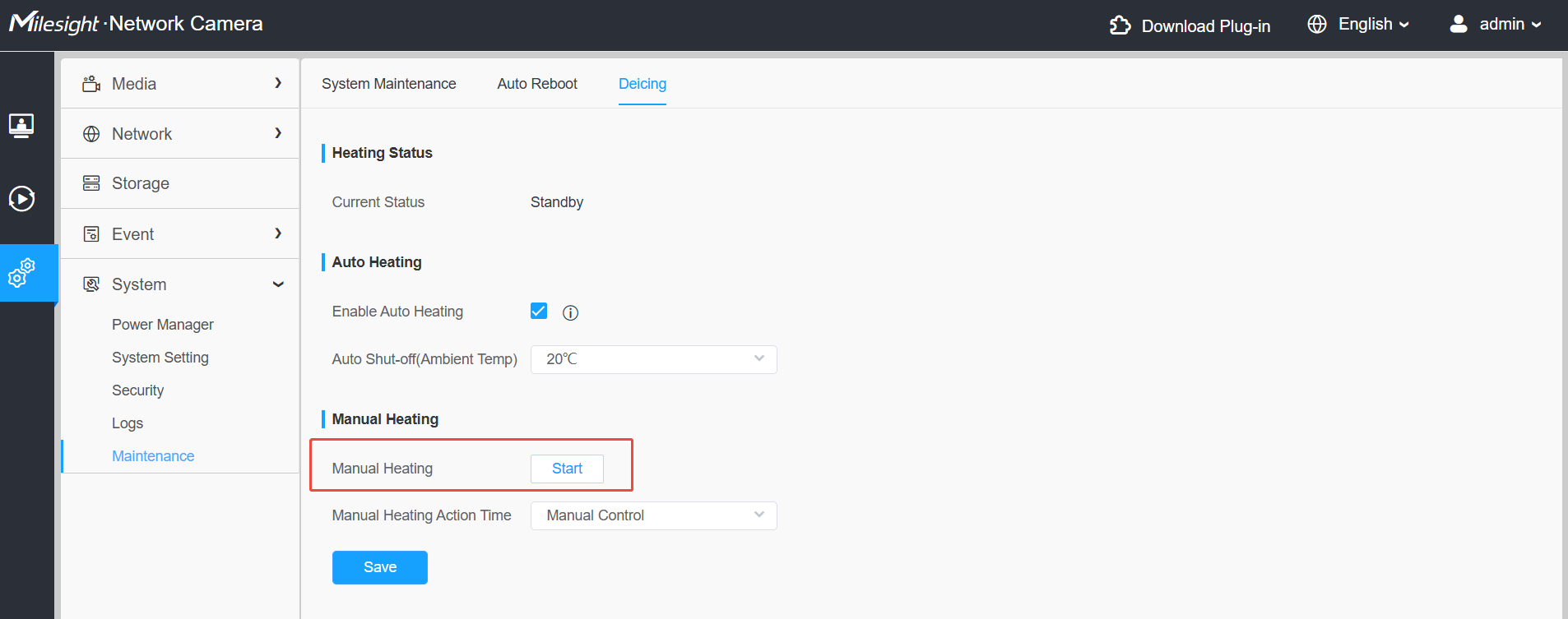Click the admin user avatar icon
Image resolution: width=1568 pixels, height=619 pixels.
point(1459,24)
